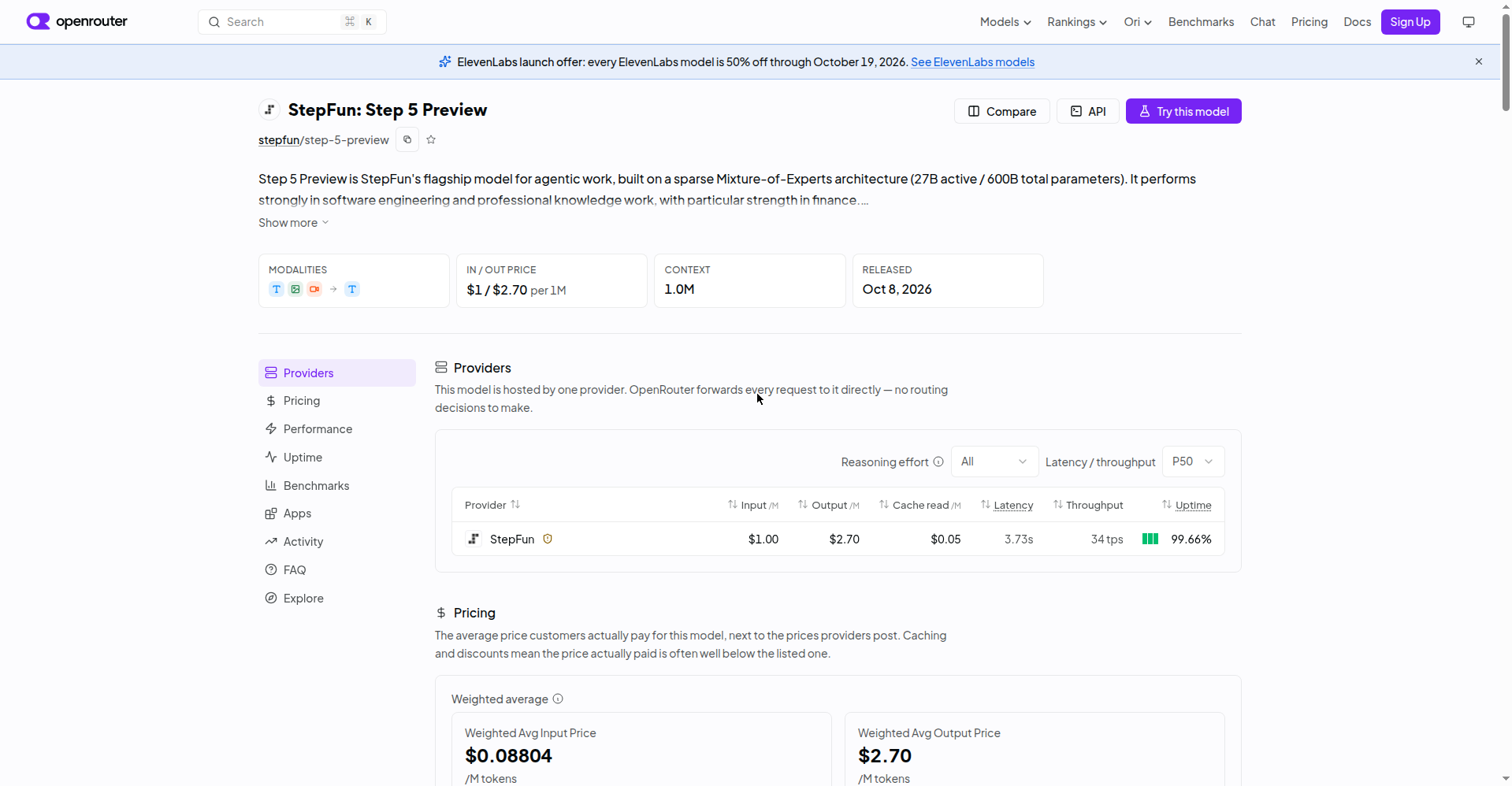Viewport: 1512px width, 786px height.
Task: Sort table by Cache read price
Action: (x=919, y=505)
